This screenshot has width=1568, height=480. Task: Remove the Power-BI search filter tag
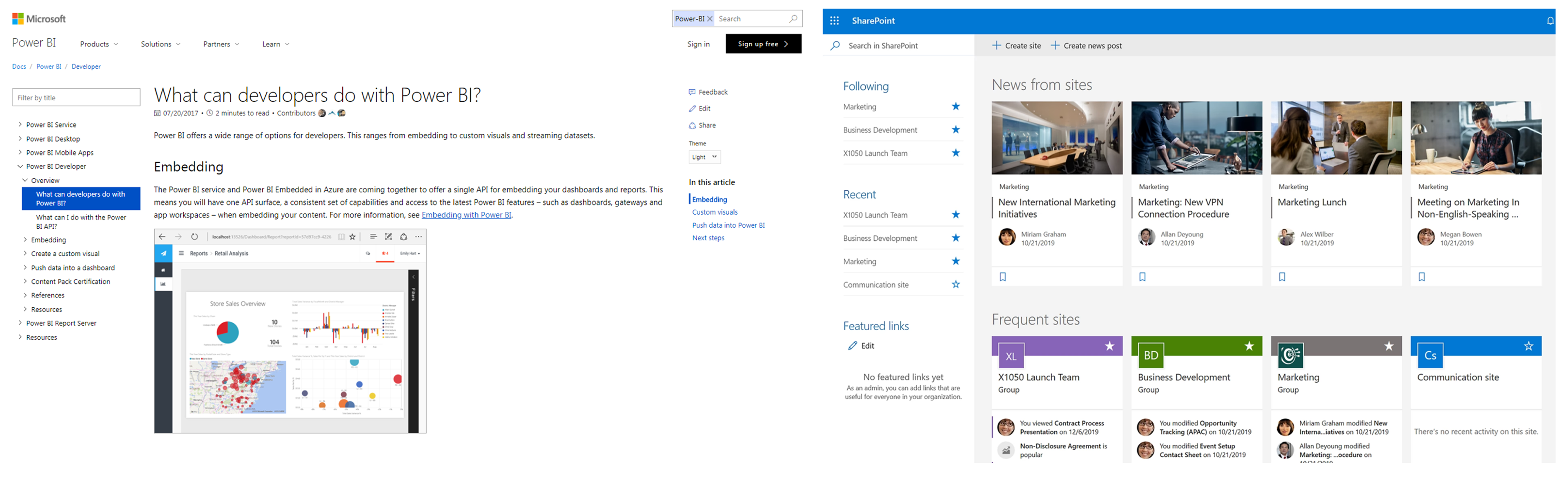pos(710,19)
